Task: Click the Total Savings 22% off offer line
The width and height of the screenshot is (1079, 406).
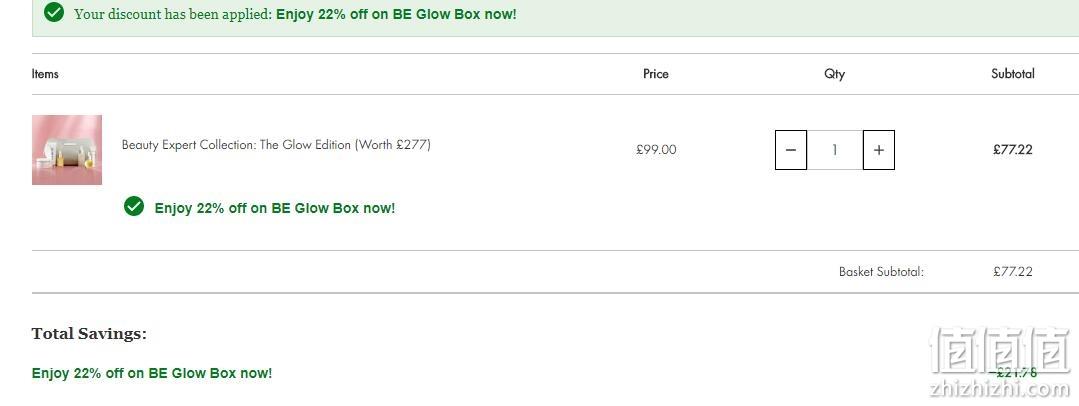Action: pyautogui.click(x=152, y=373)
